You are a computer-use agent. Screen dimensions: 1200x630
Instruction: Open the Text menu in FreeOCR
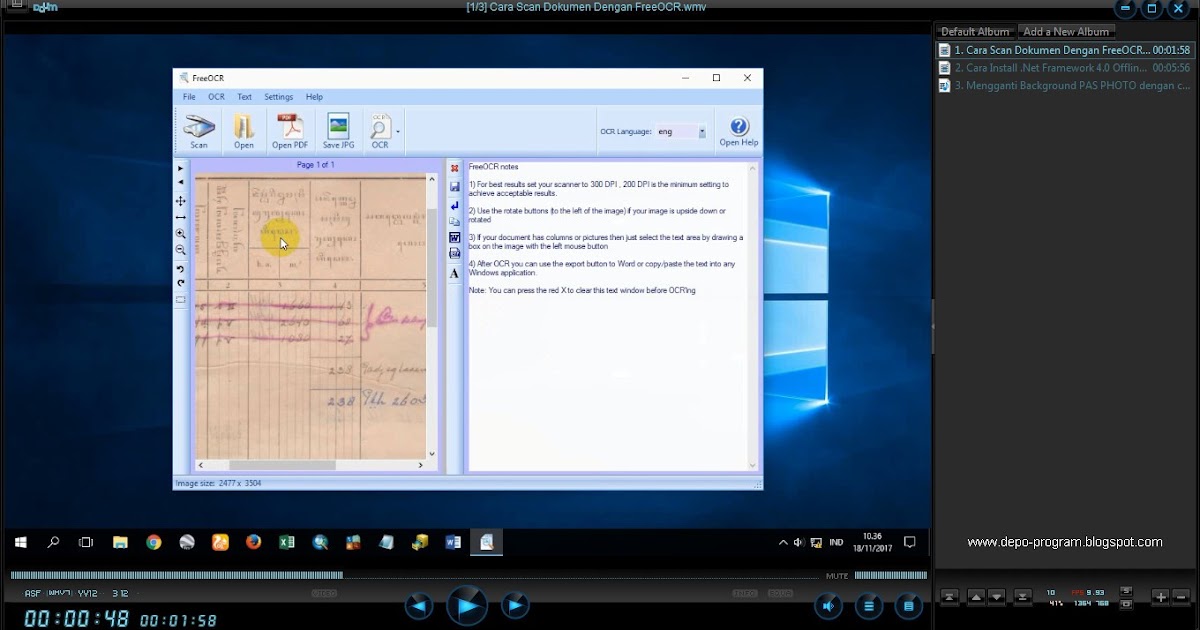click(x=244, y=97)
